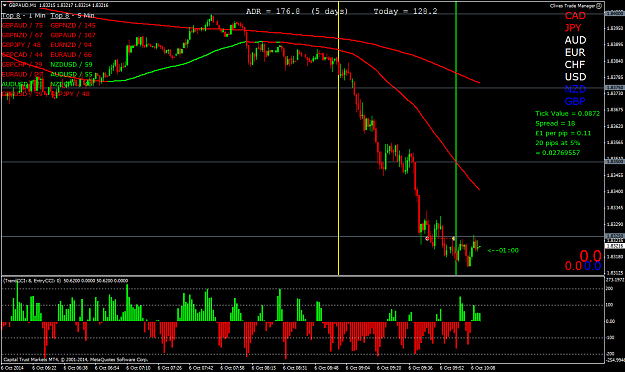This screenshot has width=625, height=372.
Task: Click the blue NZD currency label
Action: pos(575,89)
